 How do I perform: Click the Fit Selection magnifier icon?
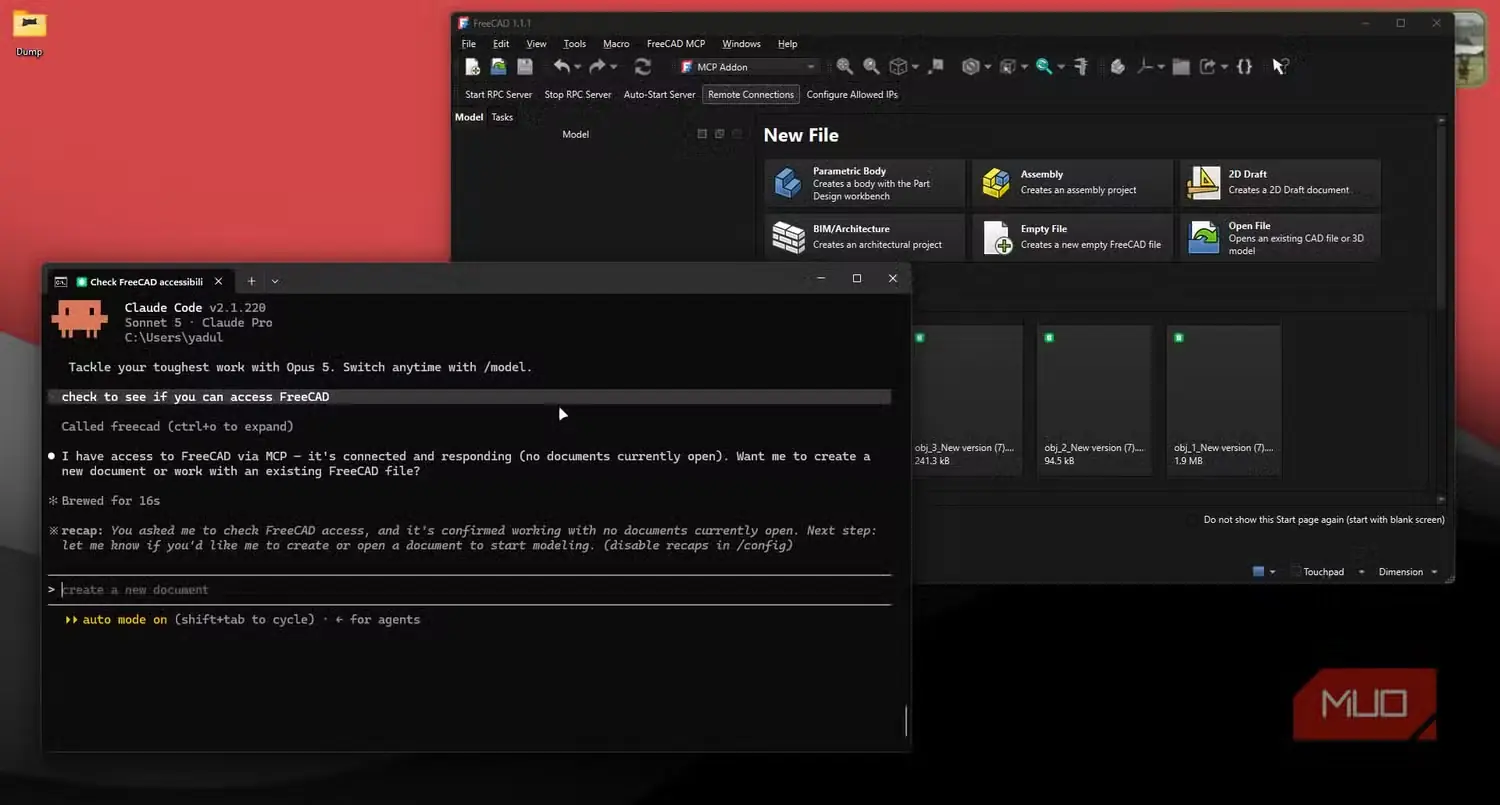(x=871, y=67)
